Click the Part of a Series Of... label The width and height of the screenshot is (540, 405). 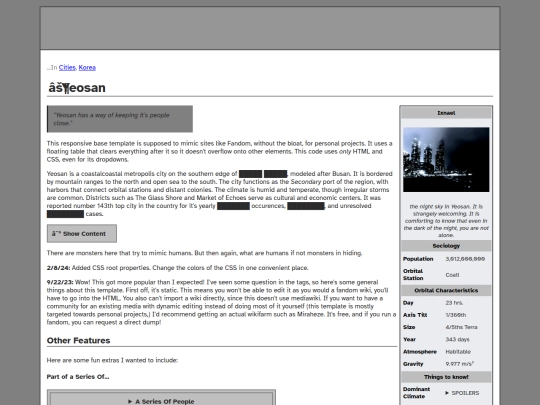[78, 377]
